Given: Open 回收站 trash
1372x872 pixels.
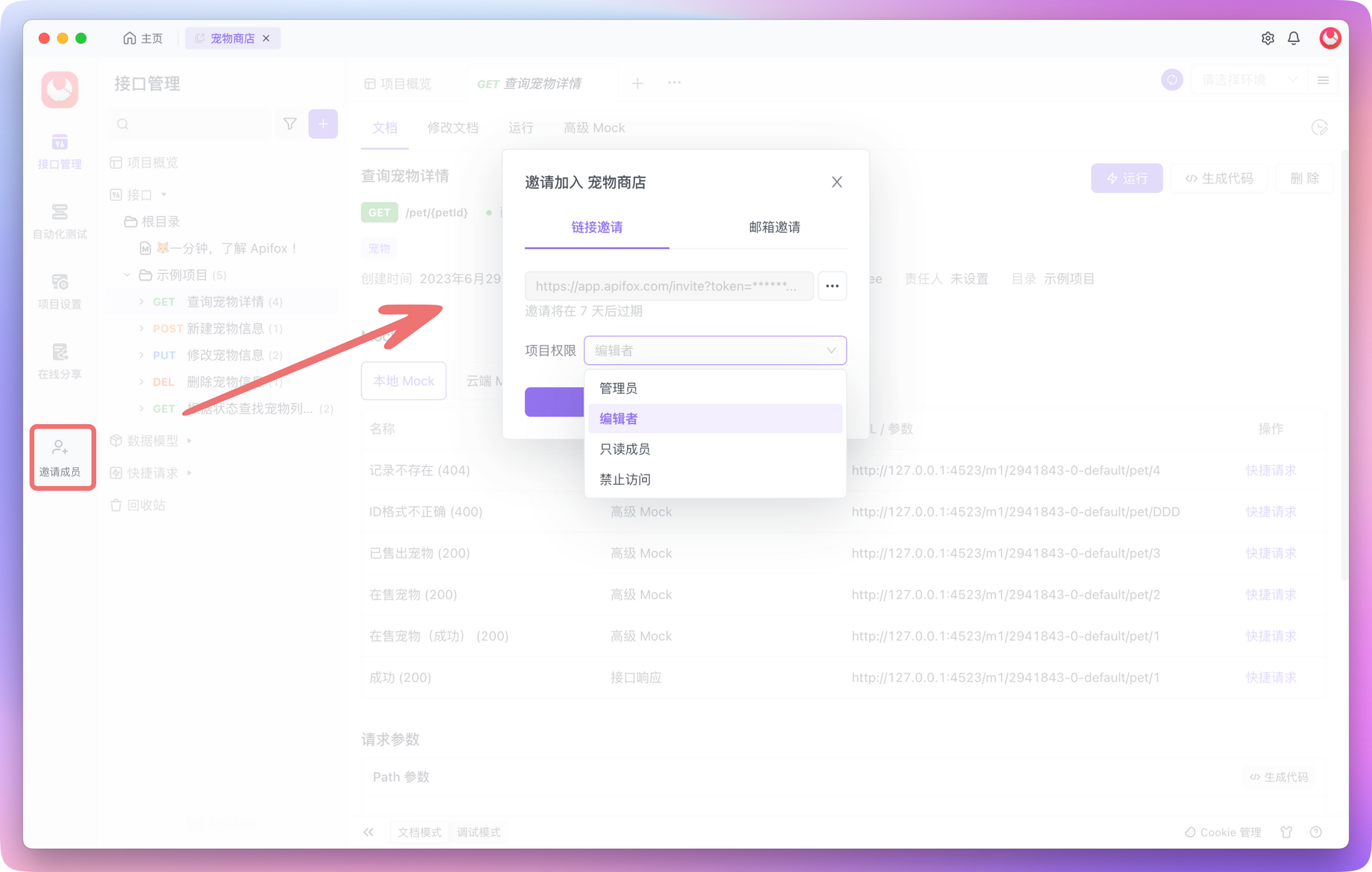Looking at the screenshot, I should pyautogui.click(x=138, y=506).
